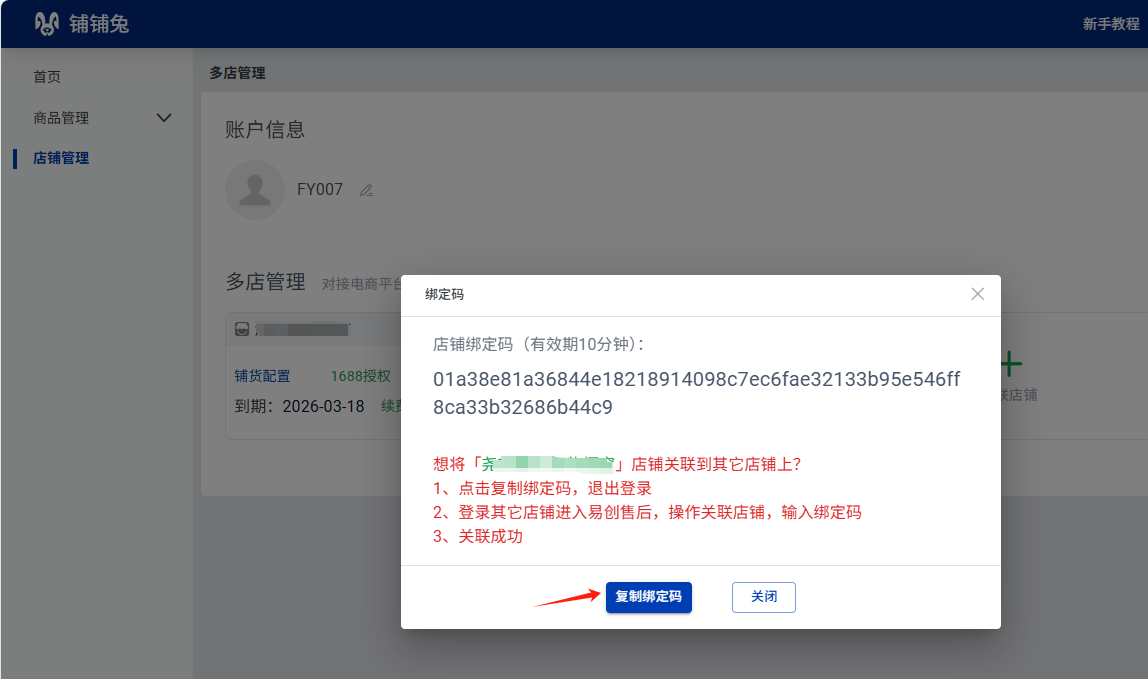Open the 商品管理 menu entry
The height and width of the screenshot is (679, 1148).
pyautogui.click(x=61, y=118)
